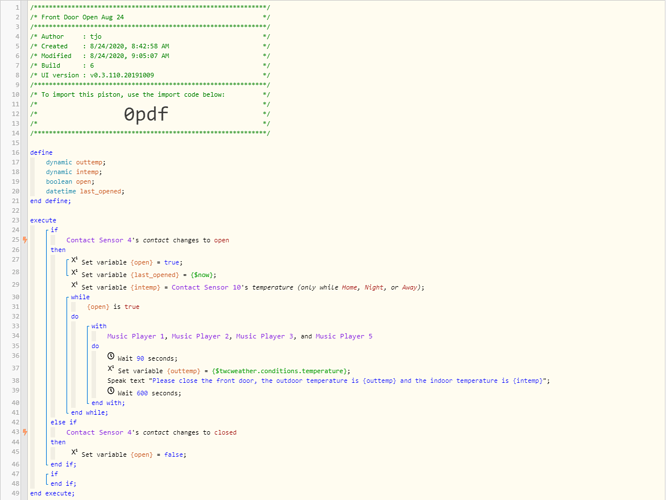Viewport: 670px width, 500px height.
Task: Click the lightning trigger icon on line 43
Action: (x=25, y=432)
